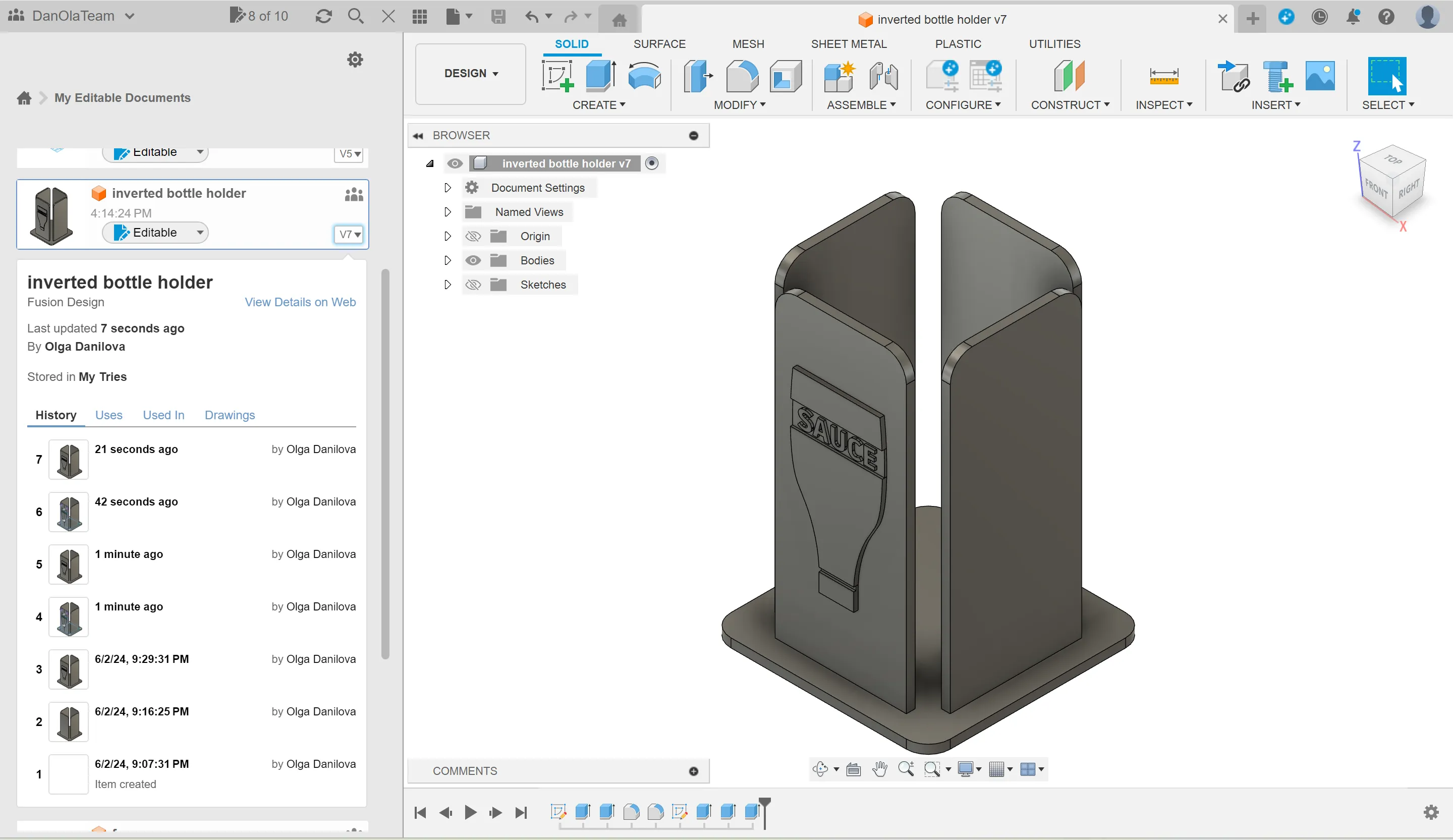The image size is (1453, 840).
Task: Activate the inverted bottle holder v7 component radio
Action: tap(651, 163)
